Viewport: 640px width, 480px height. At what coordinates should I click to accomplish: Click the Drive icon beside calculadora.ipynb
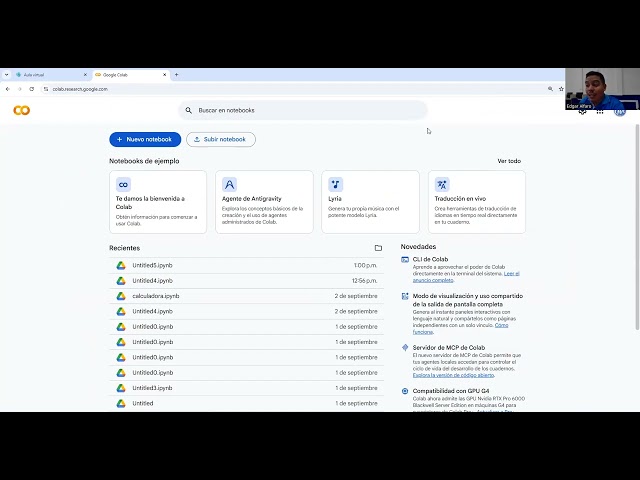click(x=121, y=296)
